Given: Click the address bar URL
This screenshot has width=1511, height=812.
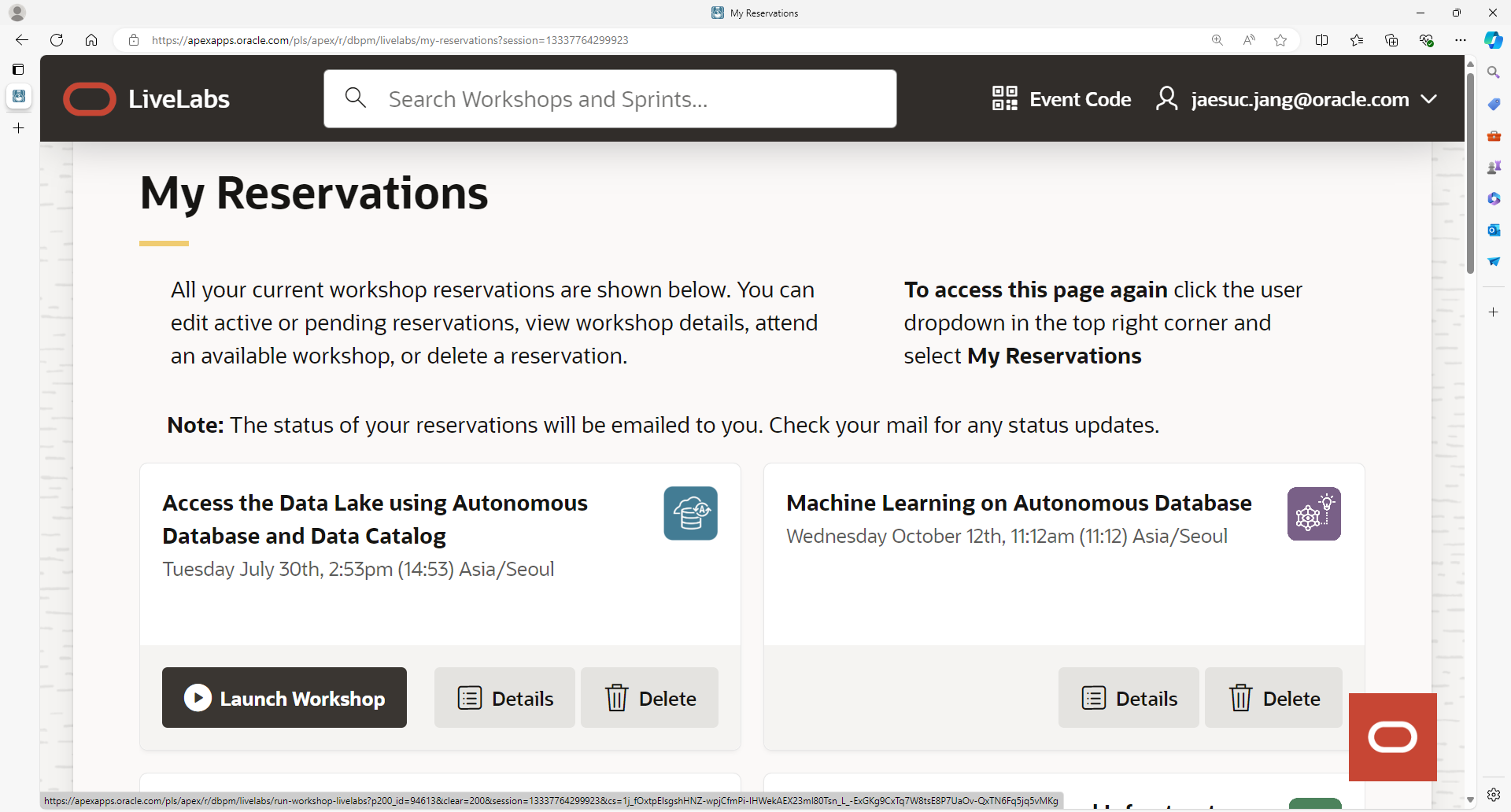Looking at the screenshot, I should 390,40.
